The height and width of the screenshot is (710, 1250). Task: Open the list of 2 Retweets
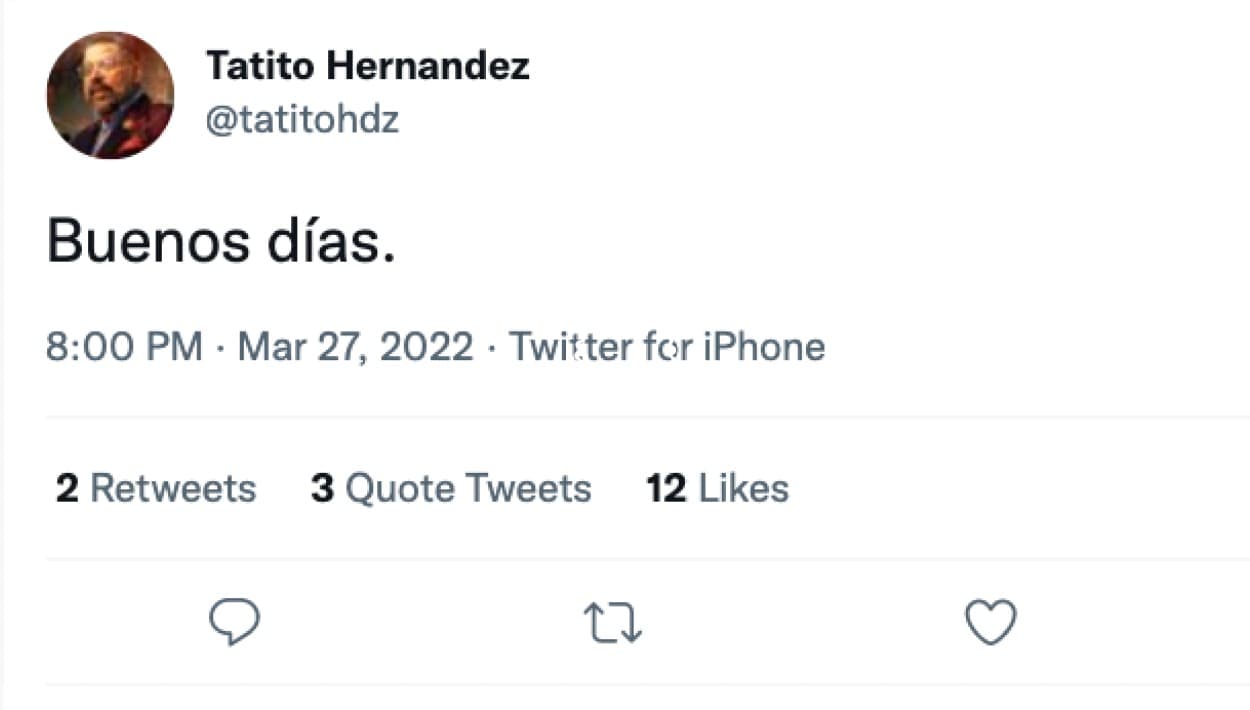(155, 488)
